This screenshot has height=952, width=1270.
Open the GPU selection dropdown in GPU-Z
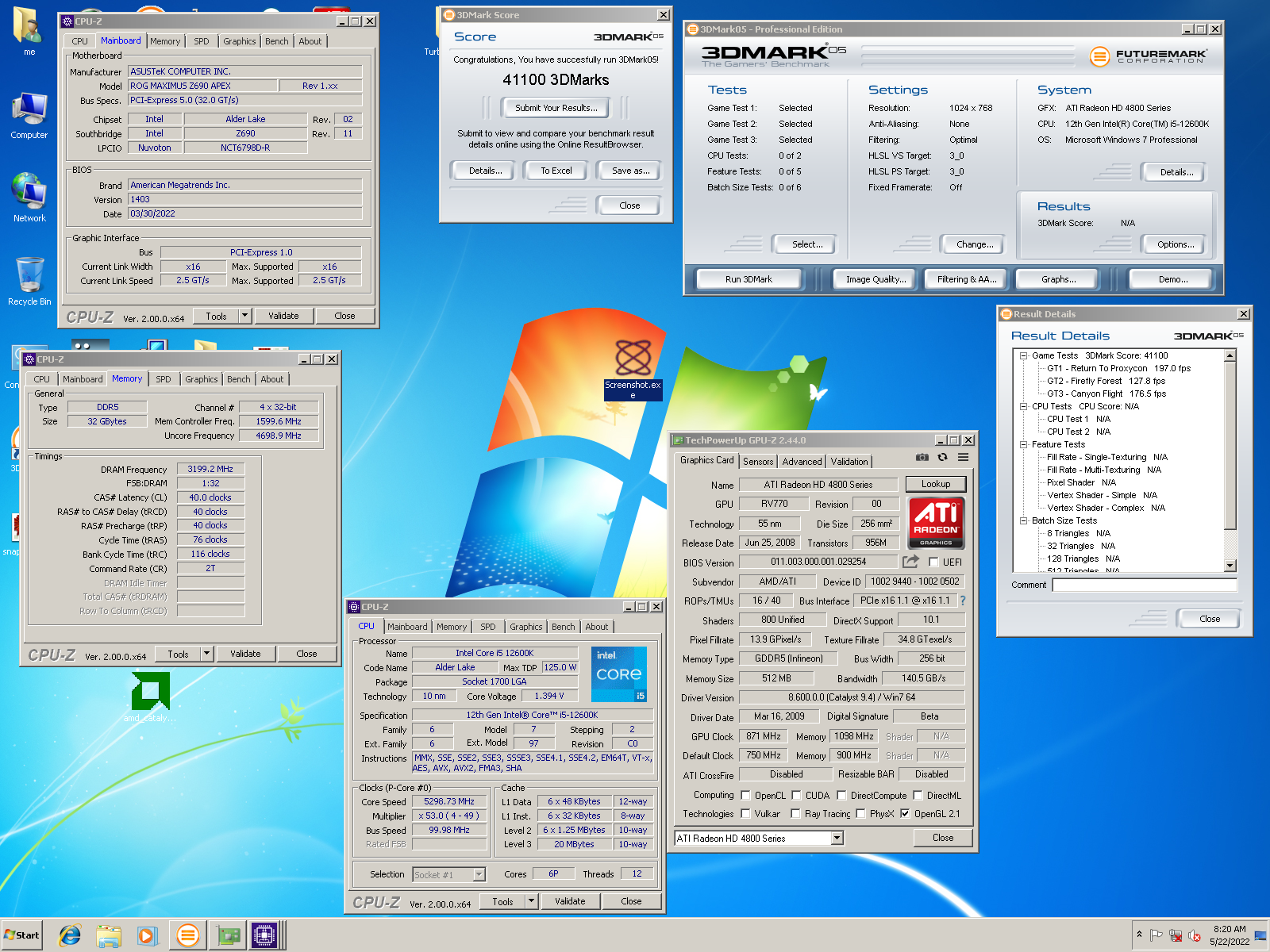tap(837, 838)
